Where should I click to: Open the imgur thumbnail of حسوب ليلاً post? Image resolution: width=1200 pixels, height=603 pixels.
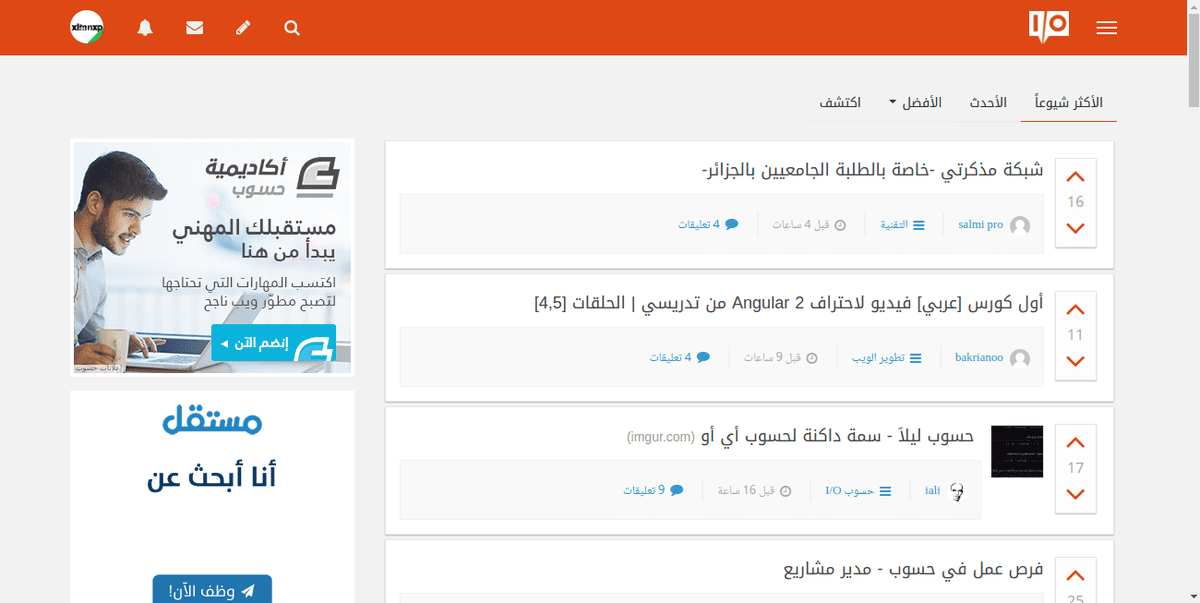1017,451
